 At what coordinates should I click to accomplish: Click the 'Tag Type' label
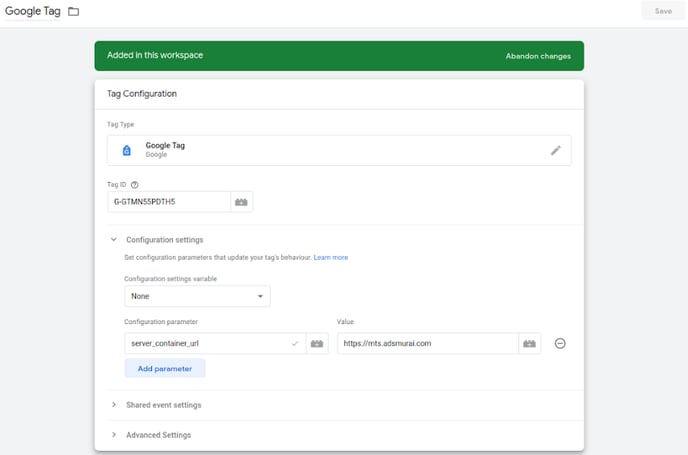click(x=121, y=125)
